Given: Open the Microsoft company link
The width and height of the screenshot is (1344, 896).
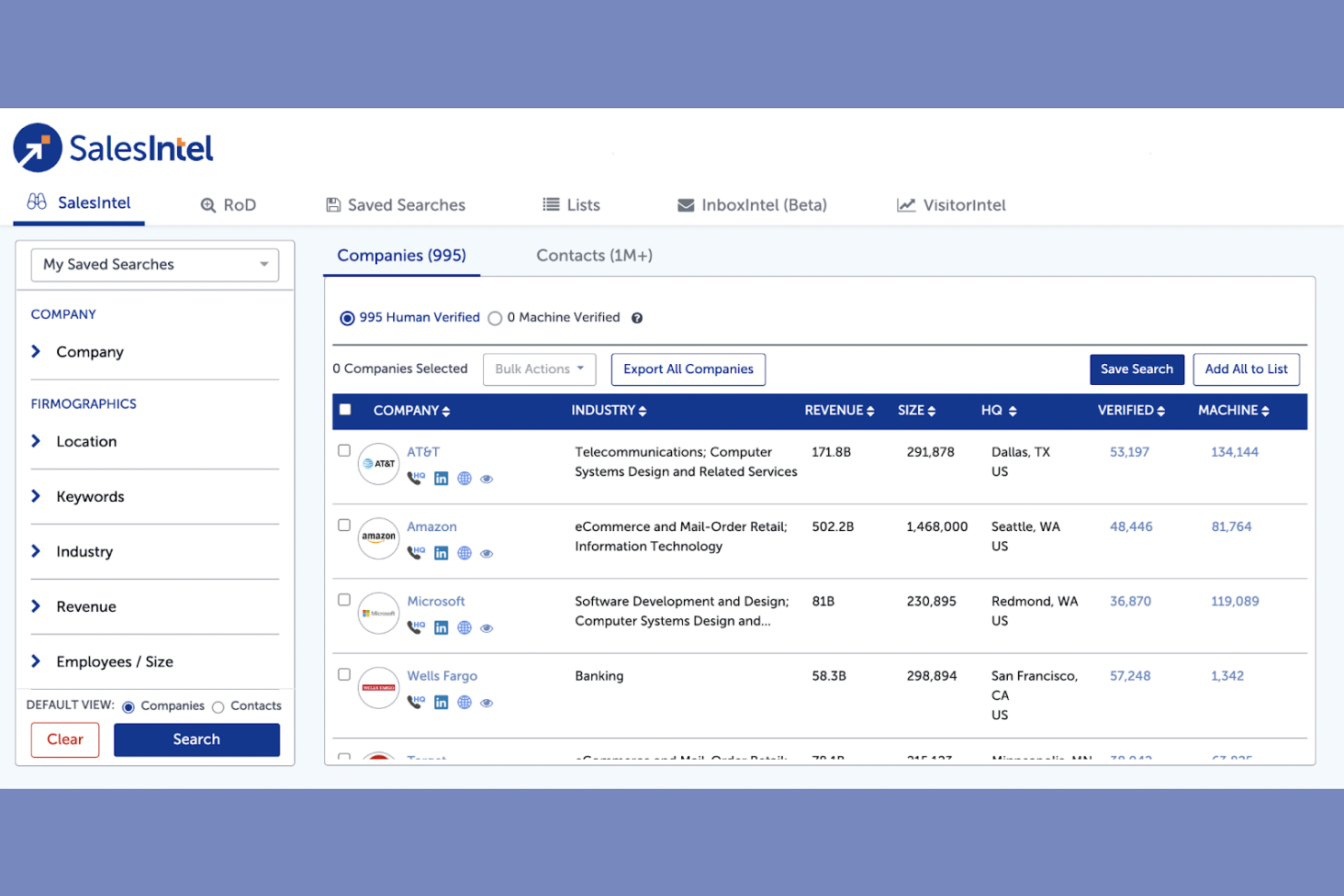Looking at the screenshot, I should point(436,601).
